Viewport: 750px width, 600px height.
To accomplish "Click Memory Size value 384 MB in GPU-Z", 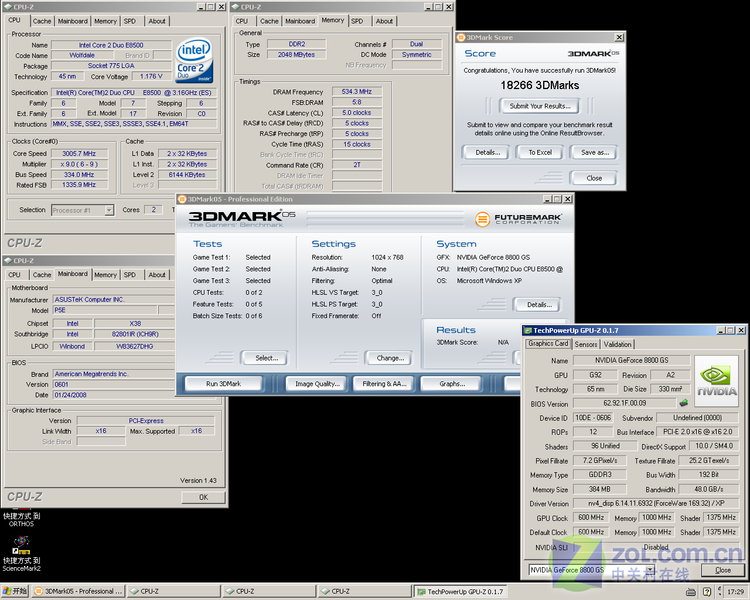I will click(599, 489).
